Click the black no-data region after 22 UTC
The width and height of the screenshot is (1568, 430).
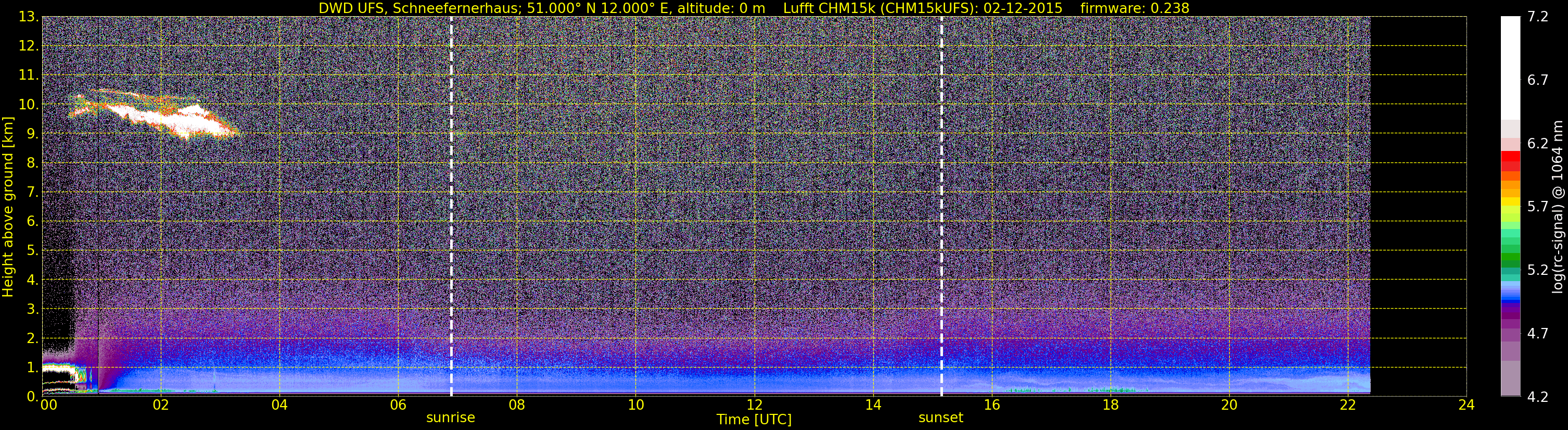pyautogui.click(x=1418, y=206)
